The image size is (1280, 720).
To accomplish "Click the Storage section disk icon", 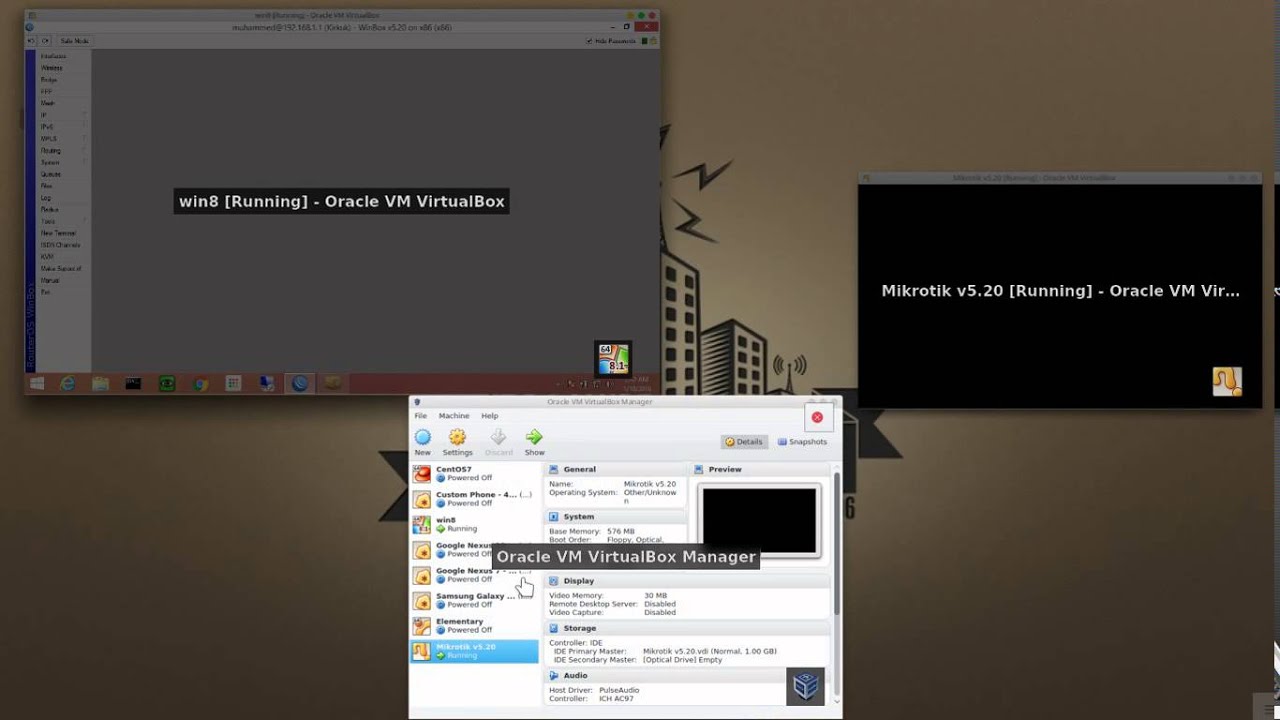I will click(x=553, y=628).
